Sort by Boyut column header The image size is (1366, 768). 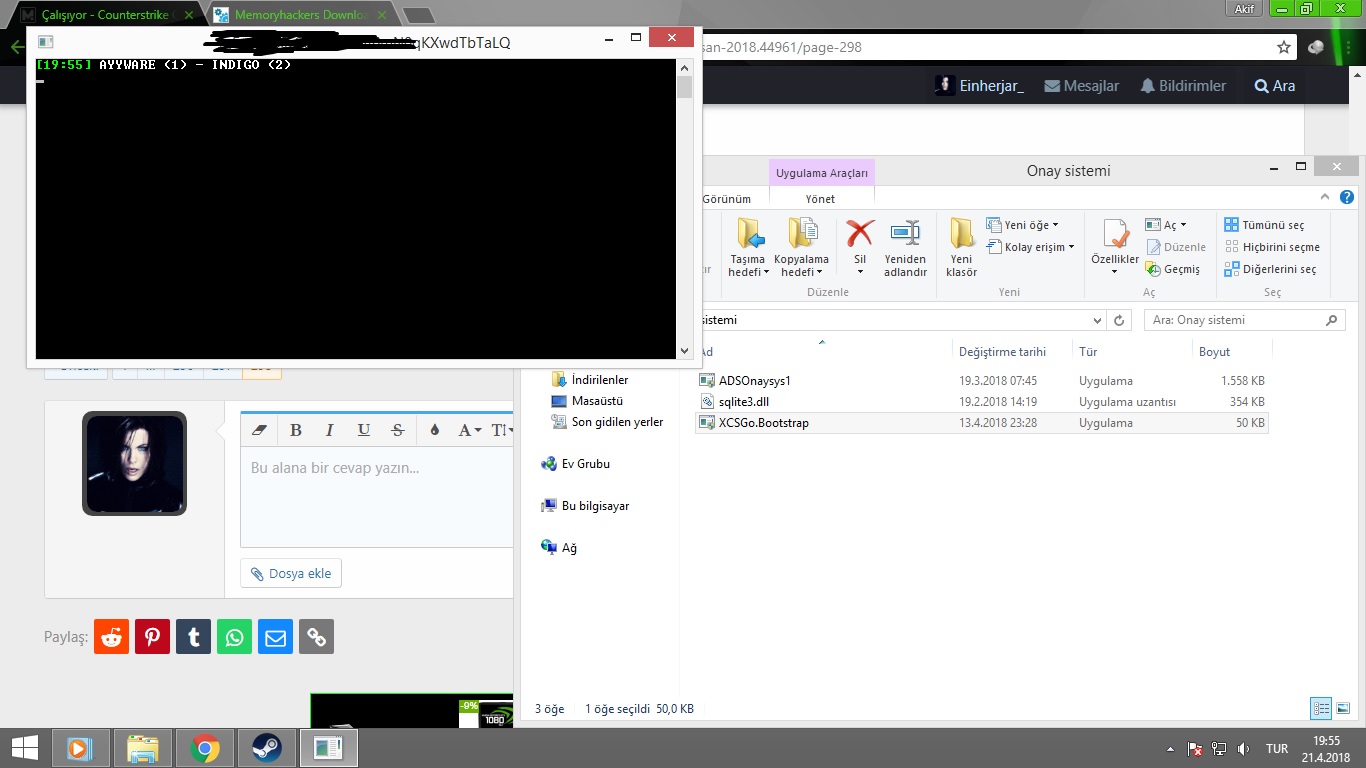click(1214, 352)
